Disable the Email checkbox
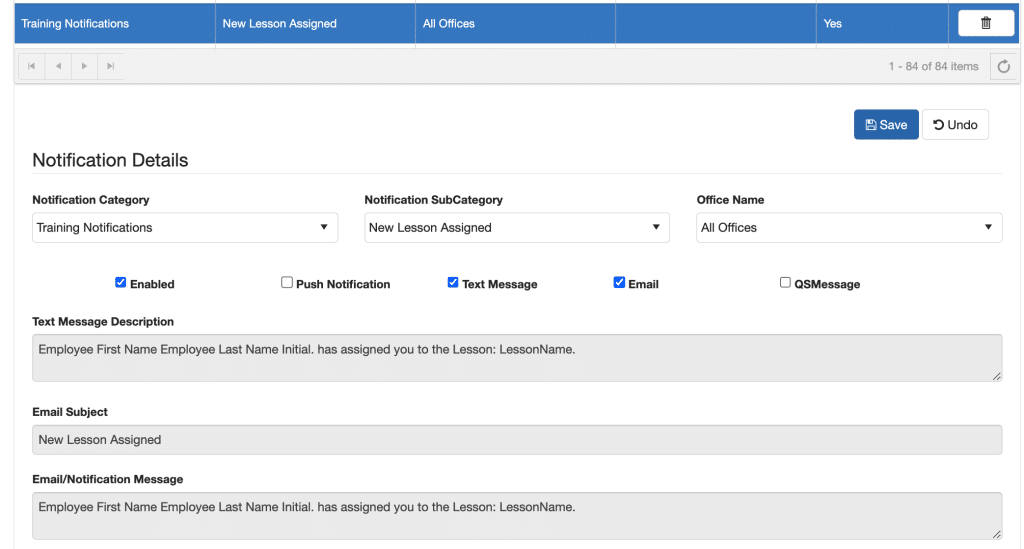The height and width of the screenshot is (549, 1024). click(x=619, y=283)
